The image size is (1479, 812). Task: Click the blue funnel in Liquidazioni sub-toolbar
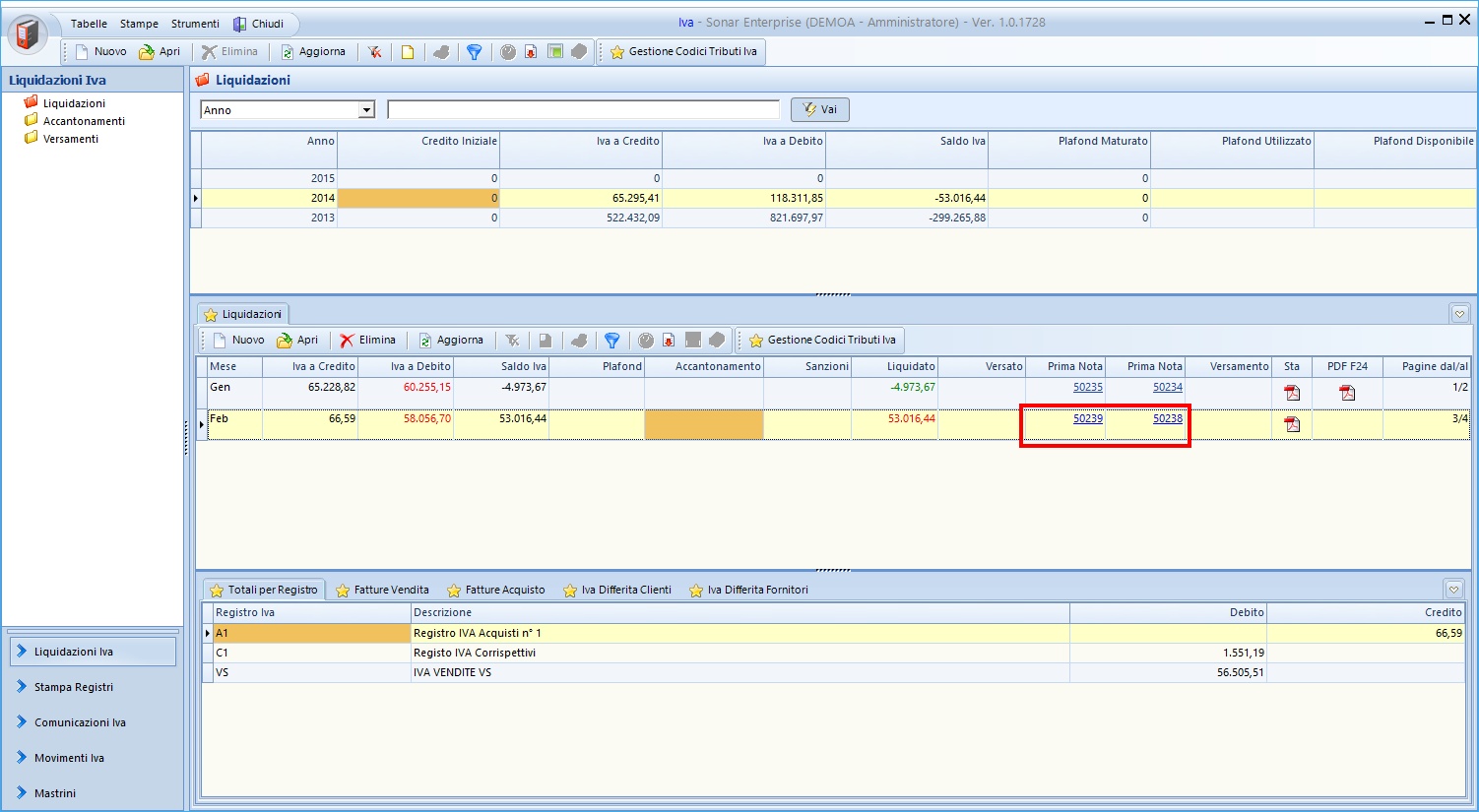click(611, 341)
